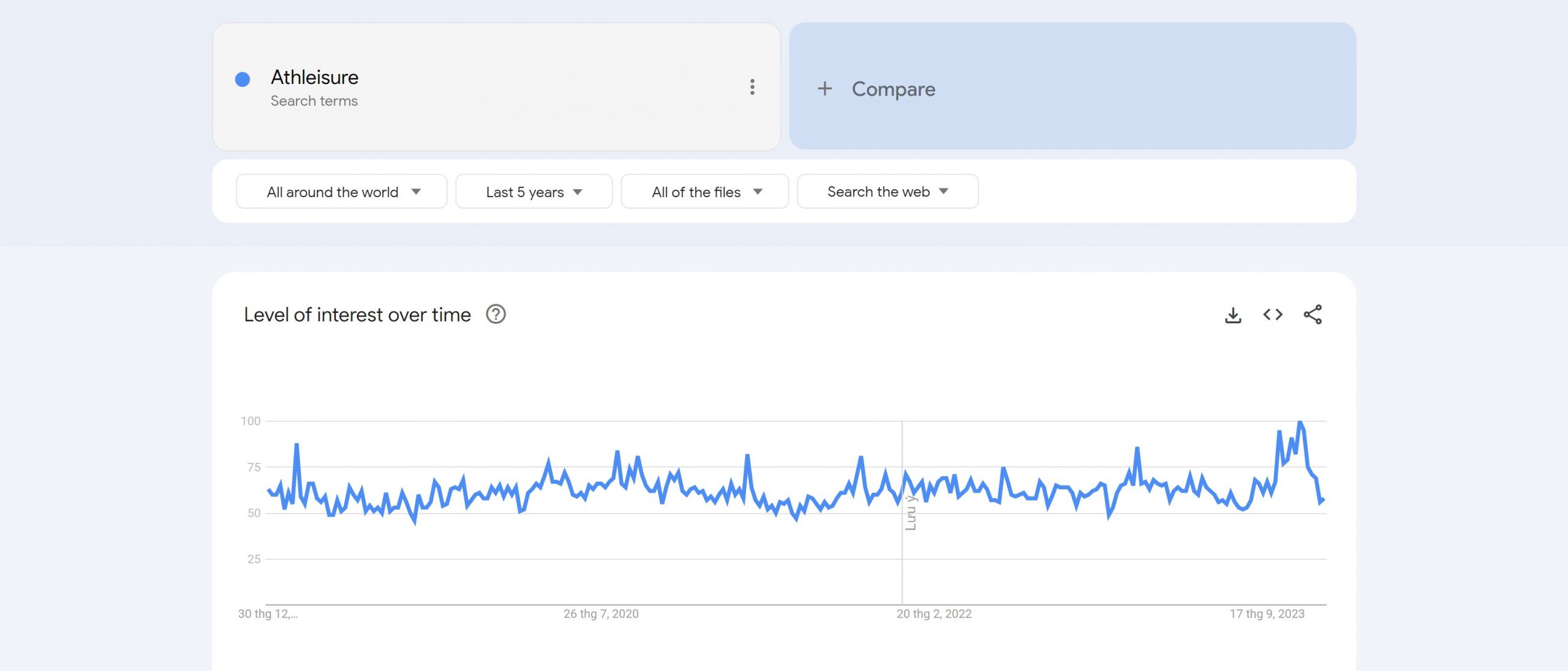Open help for Level of interest
Screen dimensions: 1568x671
click(x=496, y=315)
